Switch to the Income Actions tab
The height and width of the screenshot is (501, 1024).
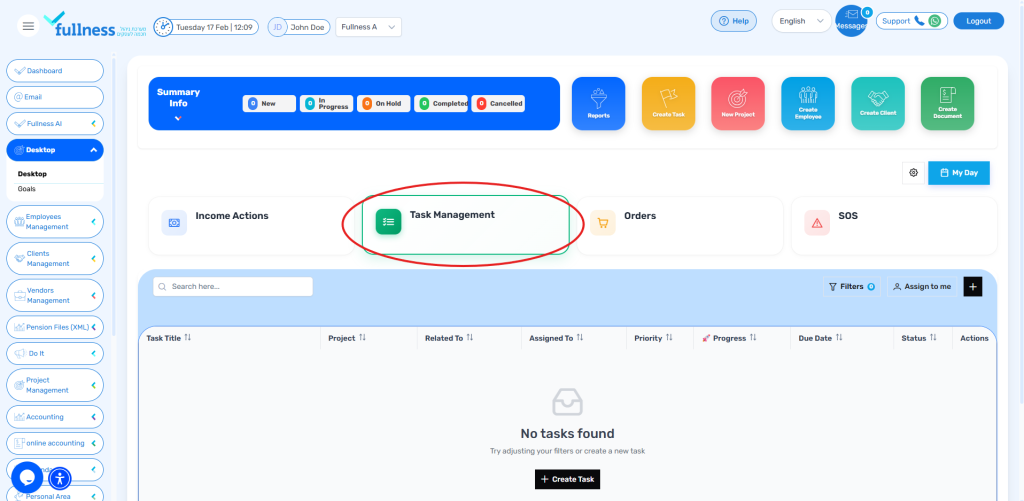250,223
